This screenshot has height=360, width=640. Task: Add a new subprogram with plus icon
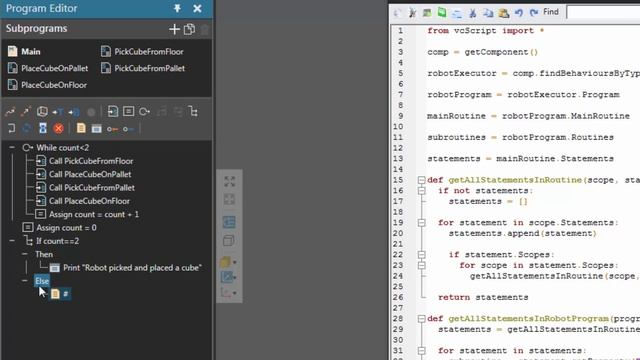[x=174, y=29]
